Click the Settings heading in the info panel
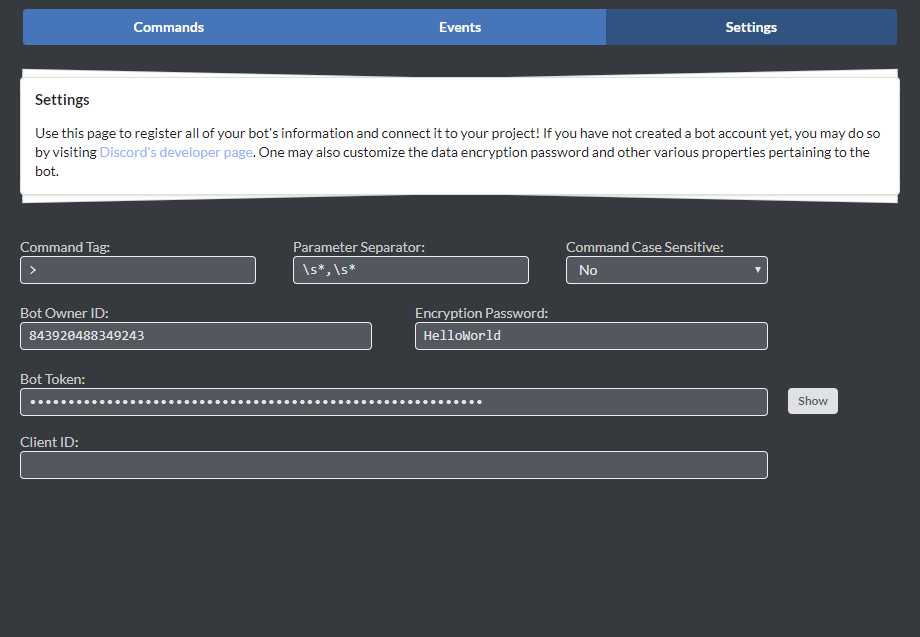This screenshot has height=637, width=920. click(x=62, y=100)
